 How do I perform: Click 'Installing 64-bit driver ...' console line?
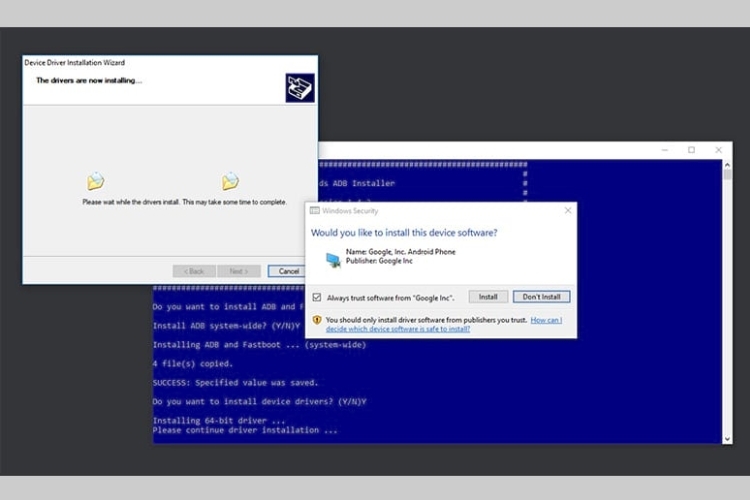tap(219, 421)
